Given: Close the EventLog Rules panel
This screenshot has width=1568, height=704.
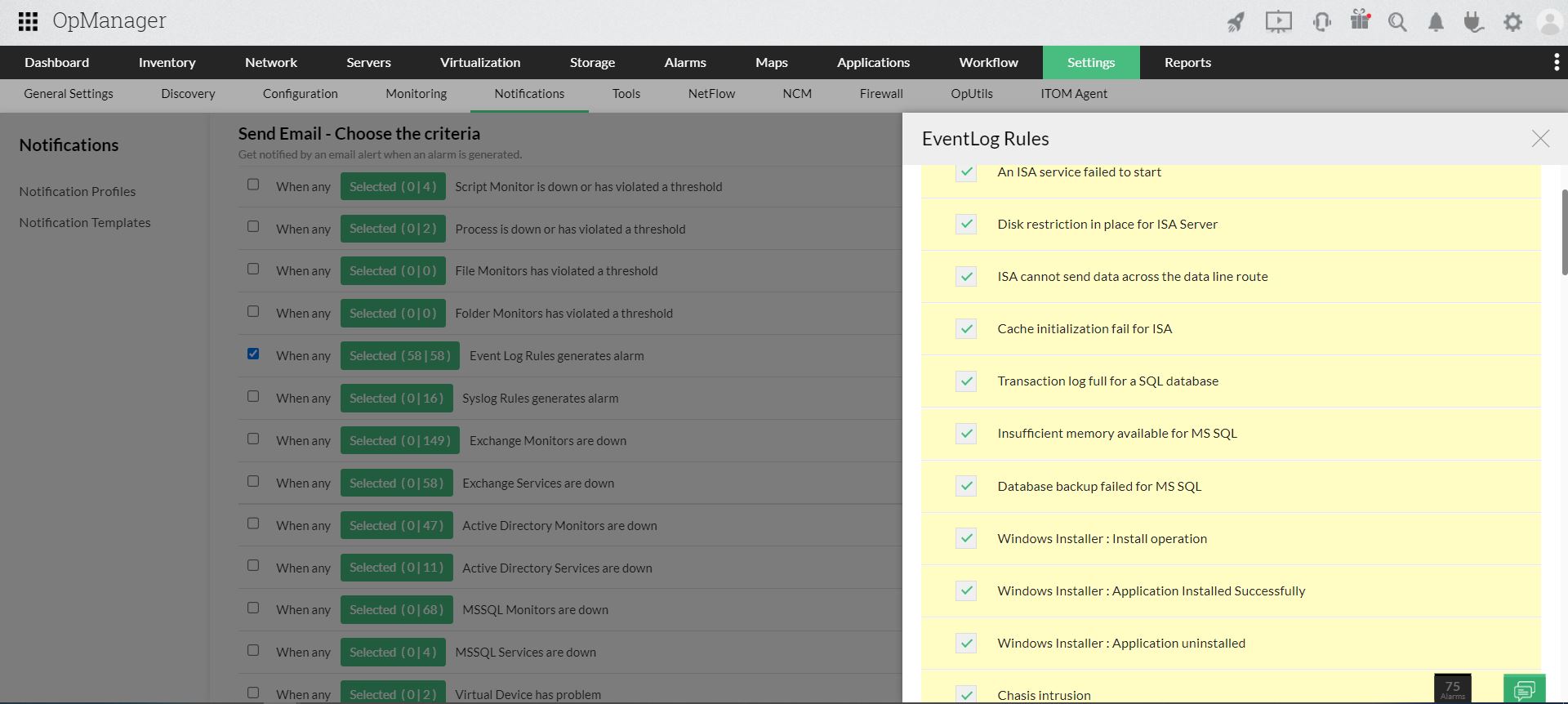Looking at the screenshot, I should pyautogui.click(x=1540, y=139).
